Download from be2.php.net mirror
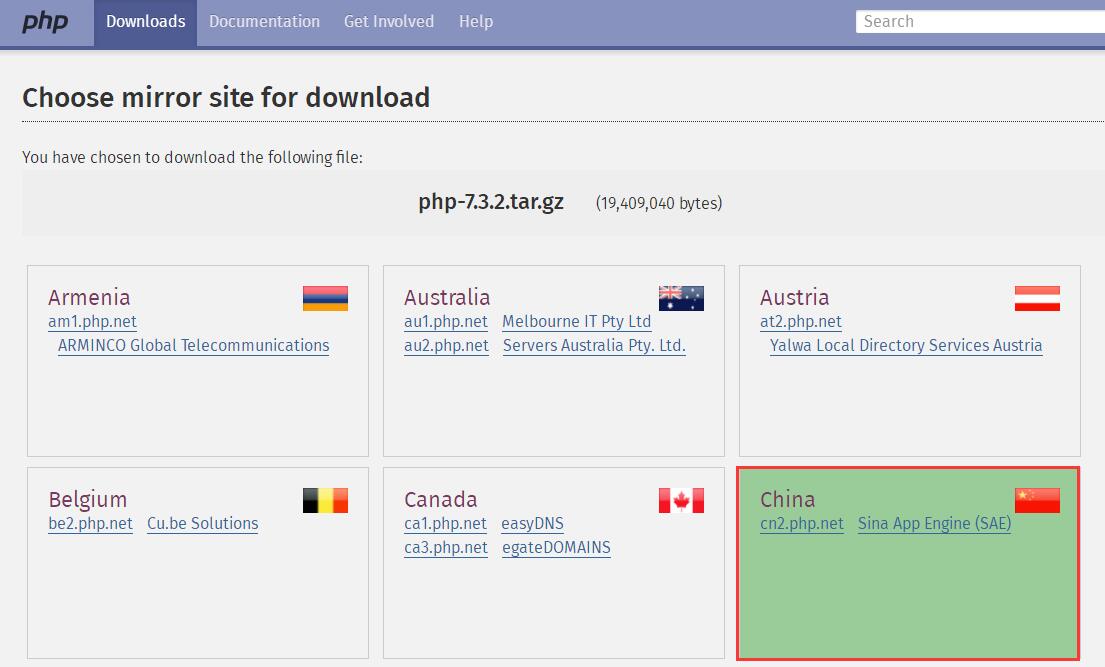The width and height of the screenshot is (1105, 667). 90,524
